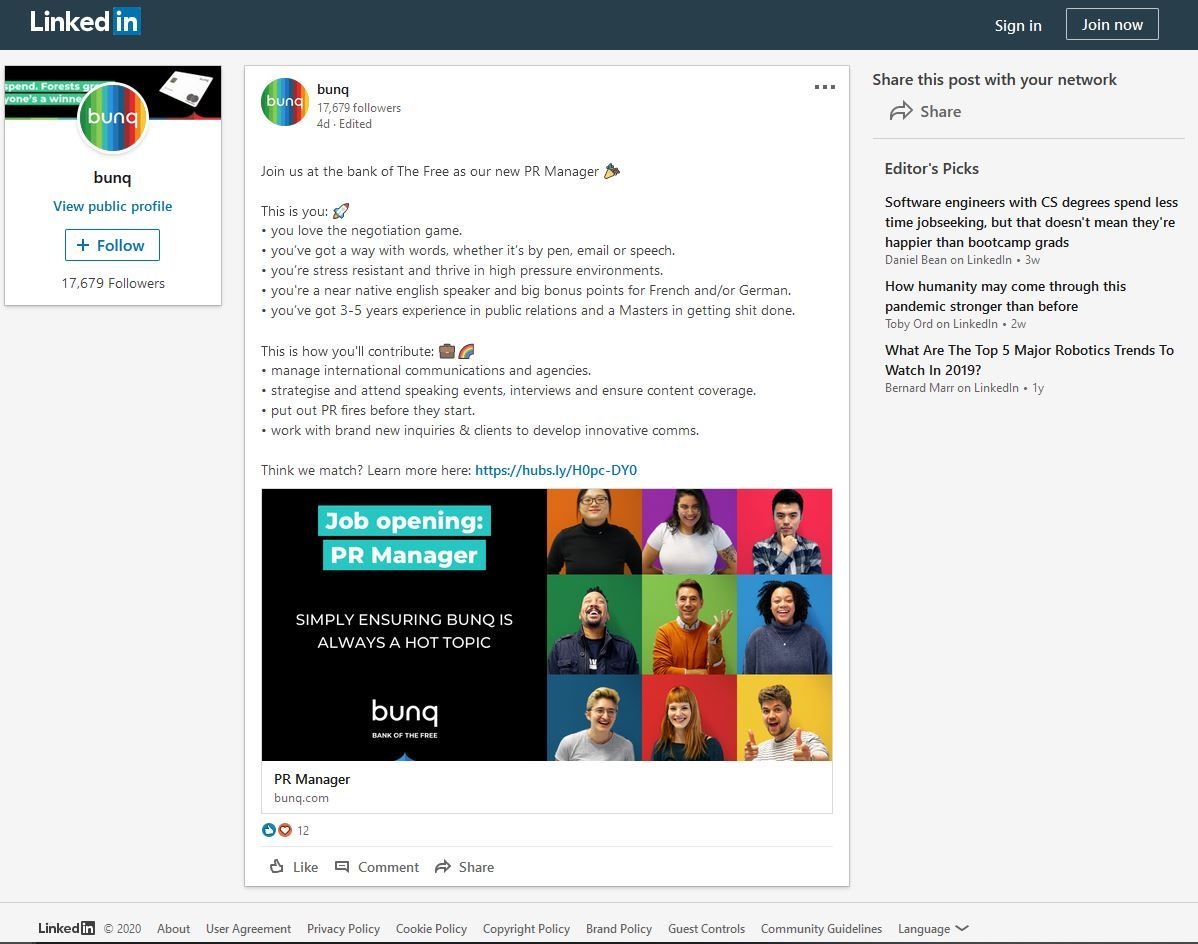Click the Join now button
Image resolution: width=1198 pixels, height=944 pixels.
(1112, 24)
